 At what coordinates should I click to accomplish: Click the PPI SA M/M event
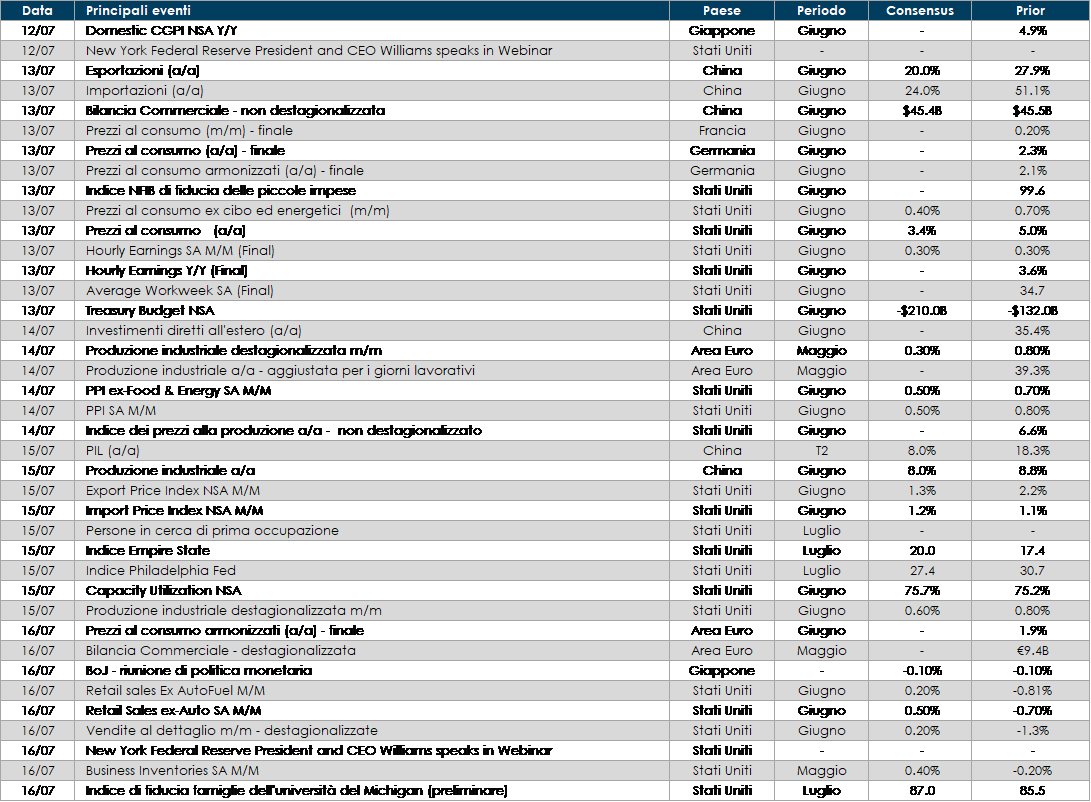(120, 411)
